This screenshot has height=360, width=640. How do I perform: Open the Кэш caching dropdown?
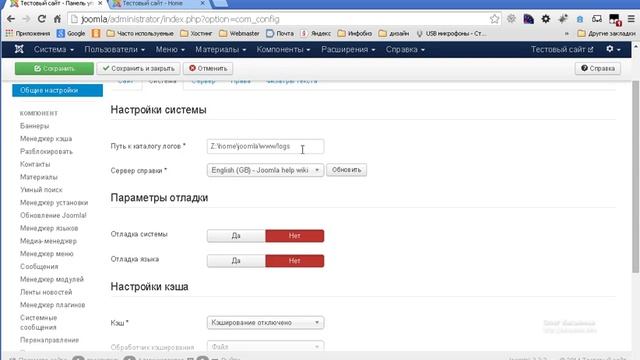(x=265, y=322)
